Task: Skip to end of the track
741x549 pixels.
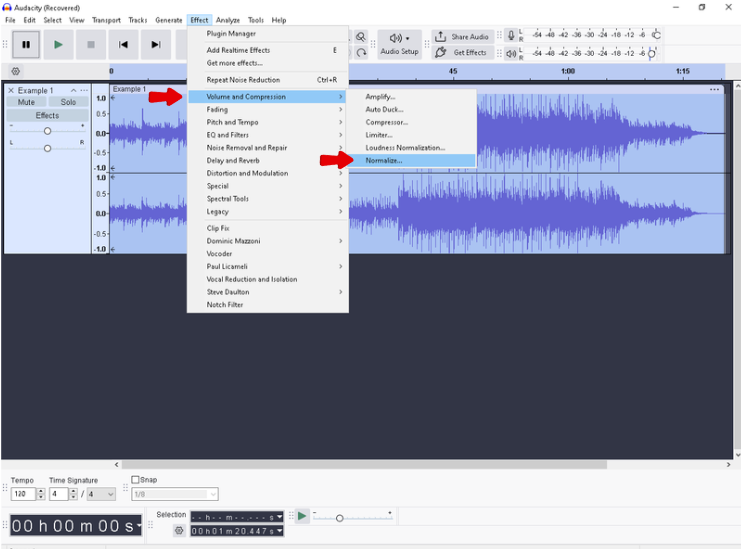Action: (156, 44)
